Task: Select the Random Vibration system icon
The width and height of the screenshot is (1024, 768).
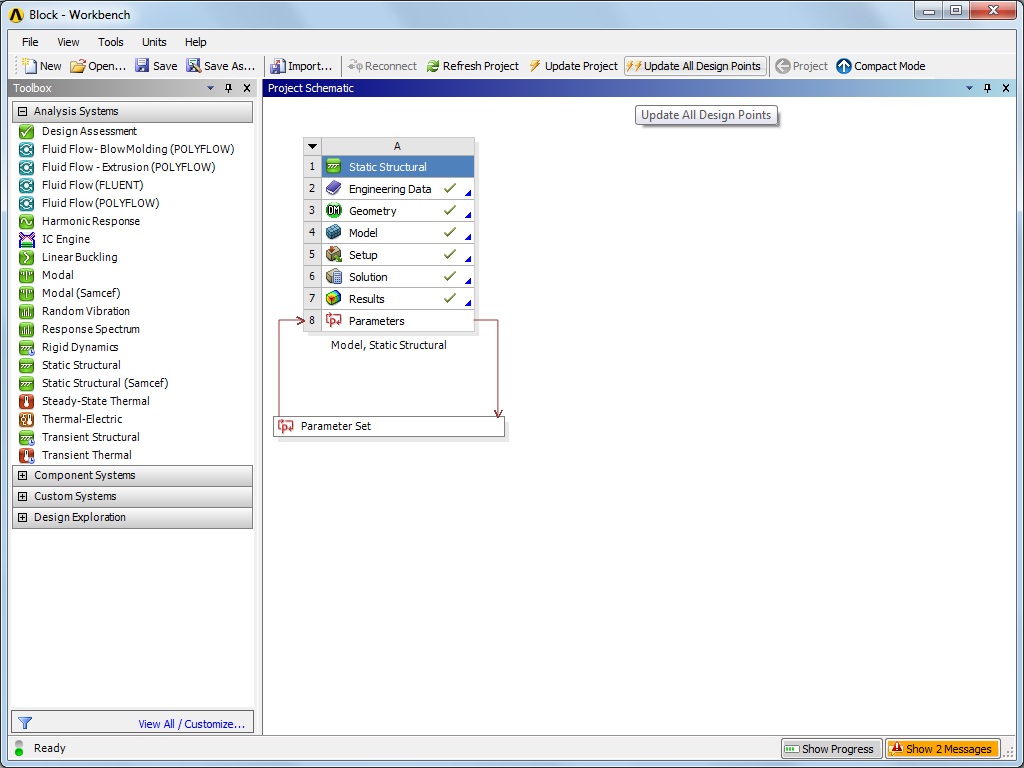Action: click(x=26, y=312)
